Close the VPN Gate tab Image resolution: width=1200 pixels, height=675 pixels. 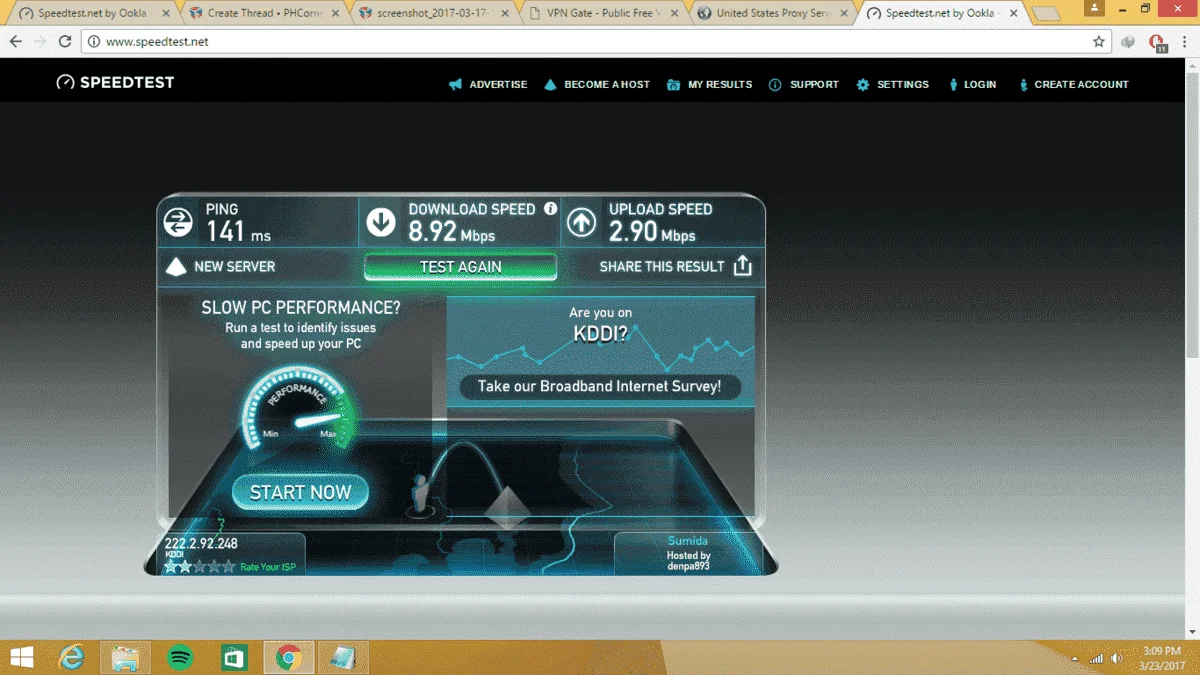point(676,14)
